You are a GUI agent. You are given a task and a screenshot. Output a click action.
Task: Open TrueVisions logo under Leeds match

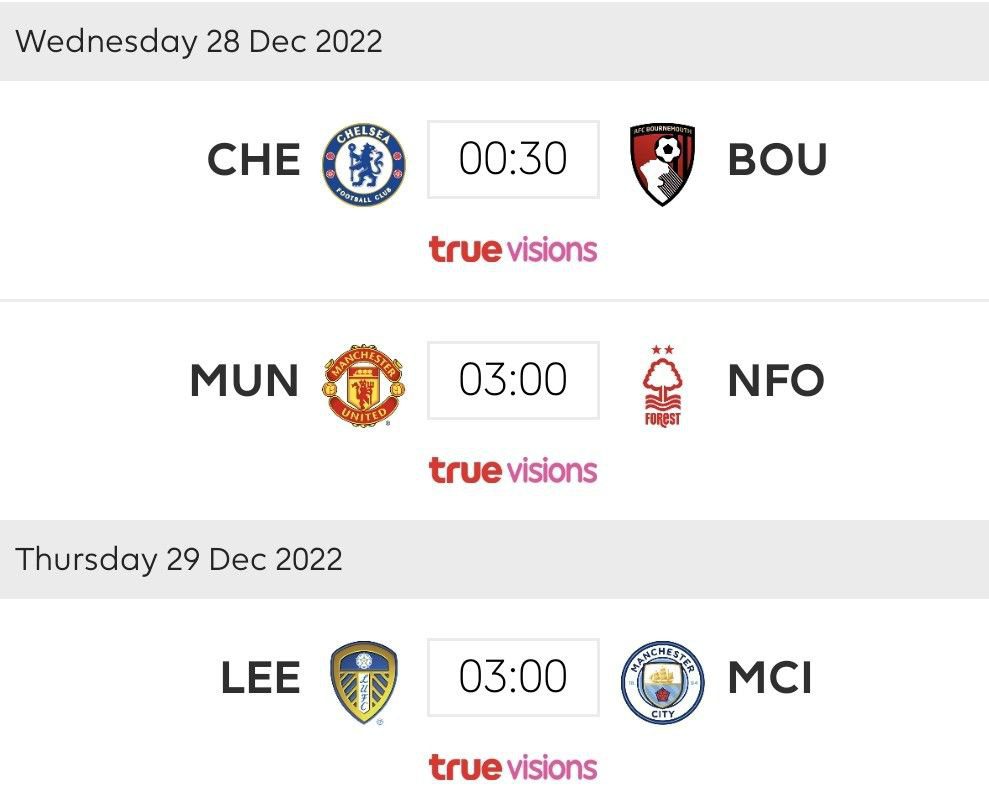pyautogui.click(x=513, y=767)
